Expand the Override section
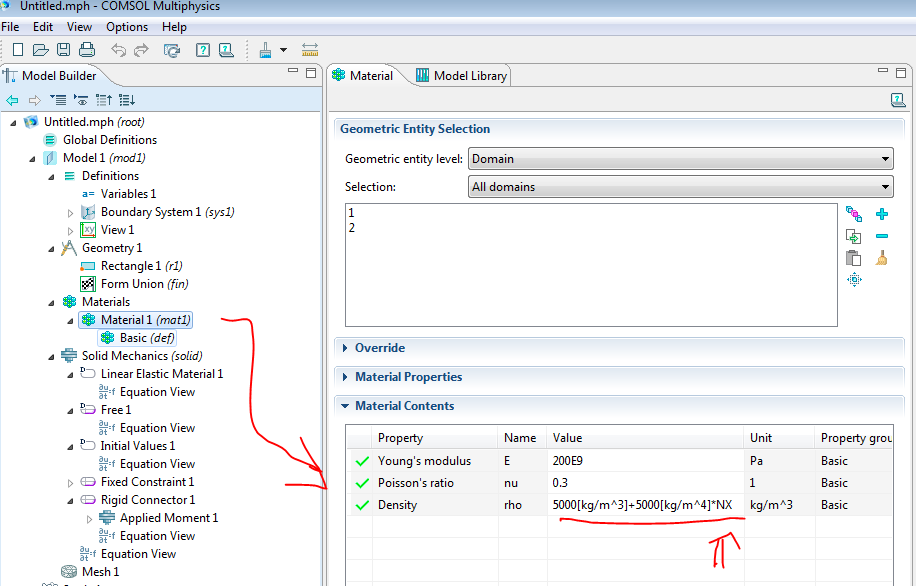Image resolution: width=916 pixels, height=586 pixels. pyautogui.click(x=345, y=348)
